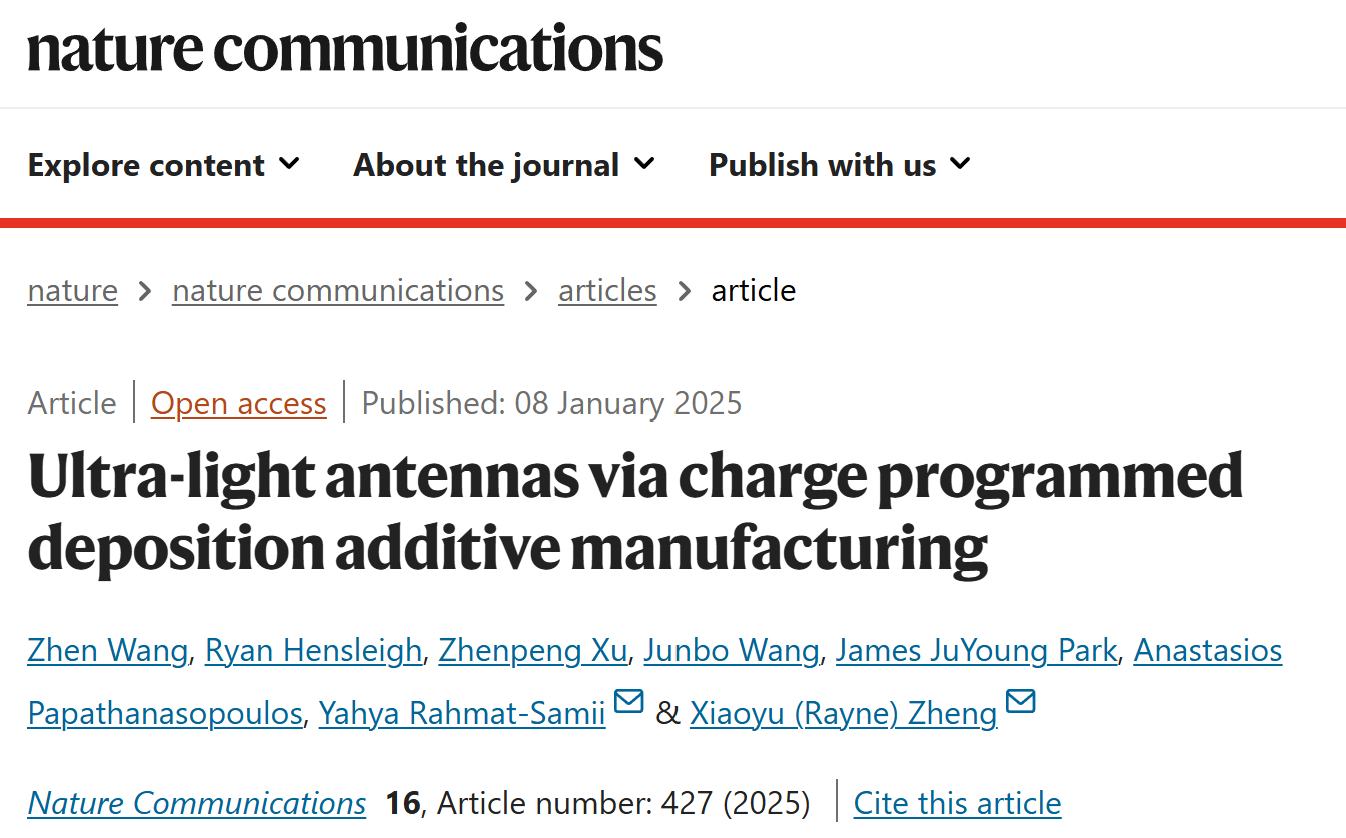Click the italic Nature Communications journal link
The image size is (1346, 838).
point(197,803)
